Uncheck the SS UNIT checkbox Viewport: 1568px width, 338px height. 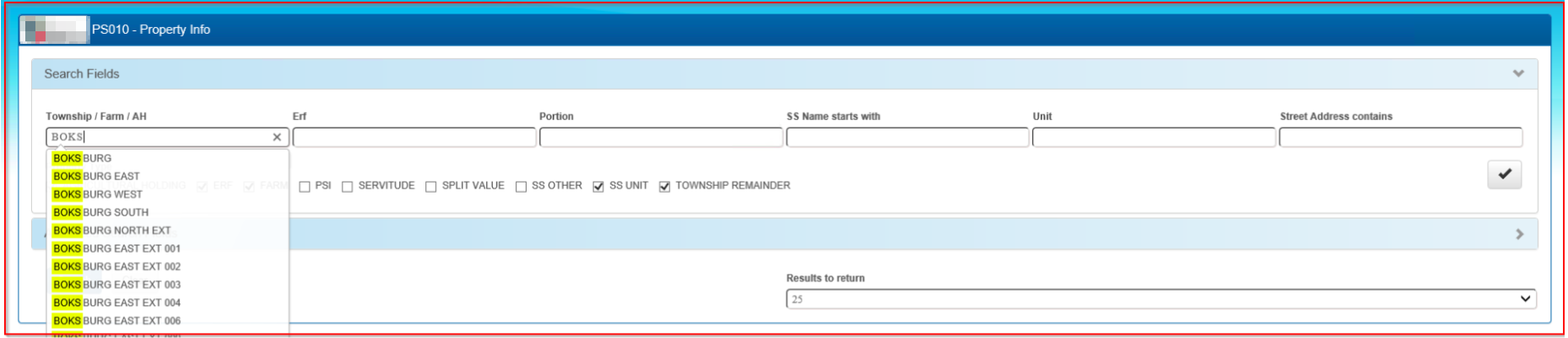click(x=598, y=187)
